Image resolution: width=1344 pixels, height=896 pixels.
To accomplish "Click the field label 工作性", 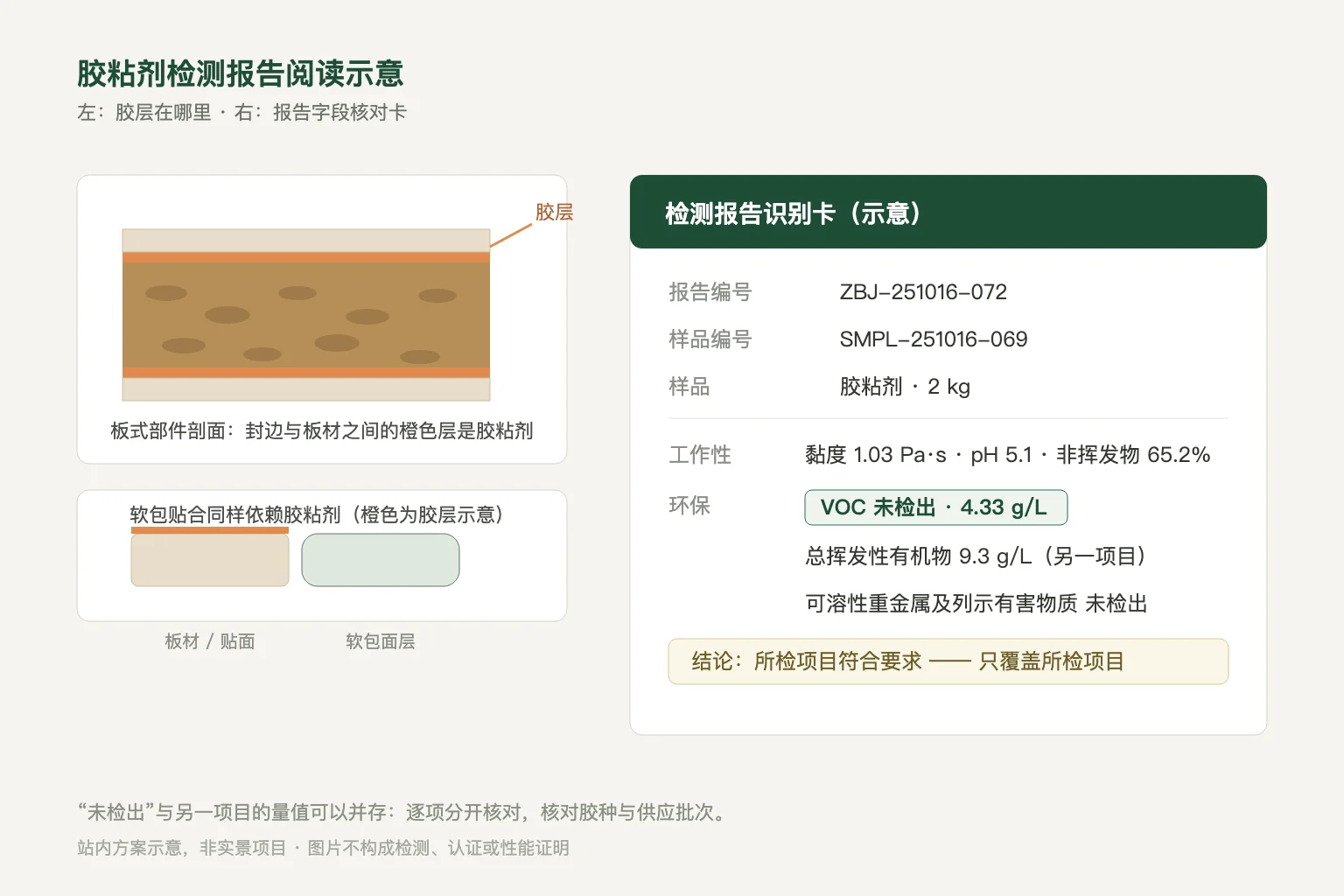I will coord(700,455).
